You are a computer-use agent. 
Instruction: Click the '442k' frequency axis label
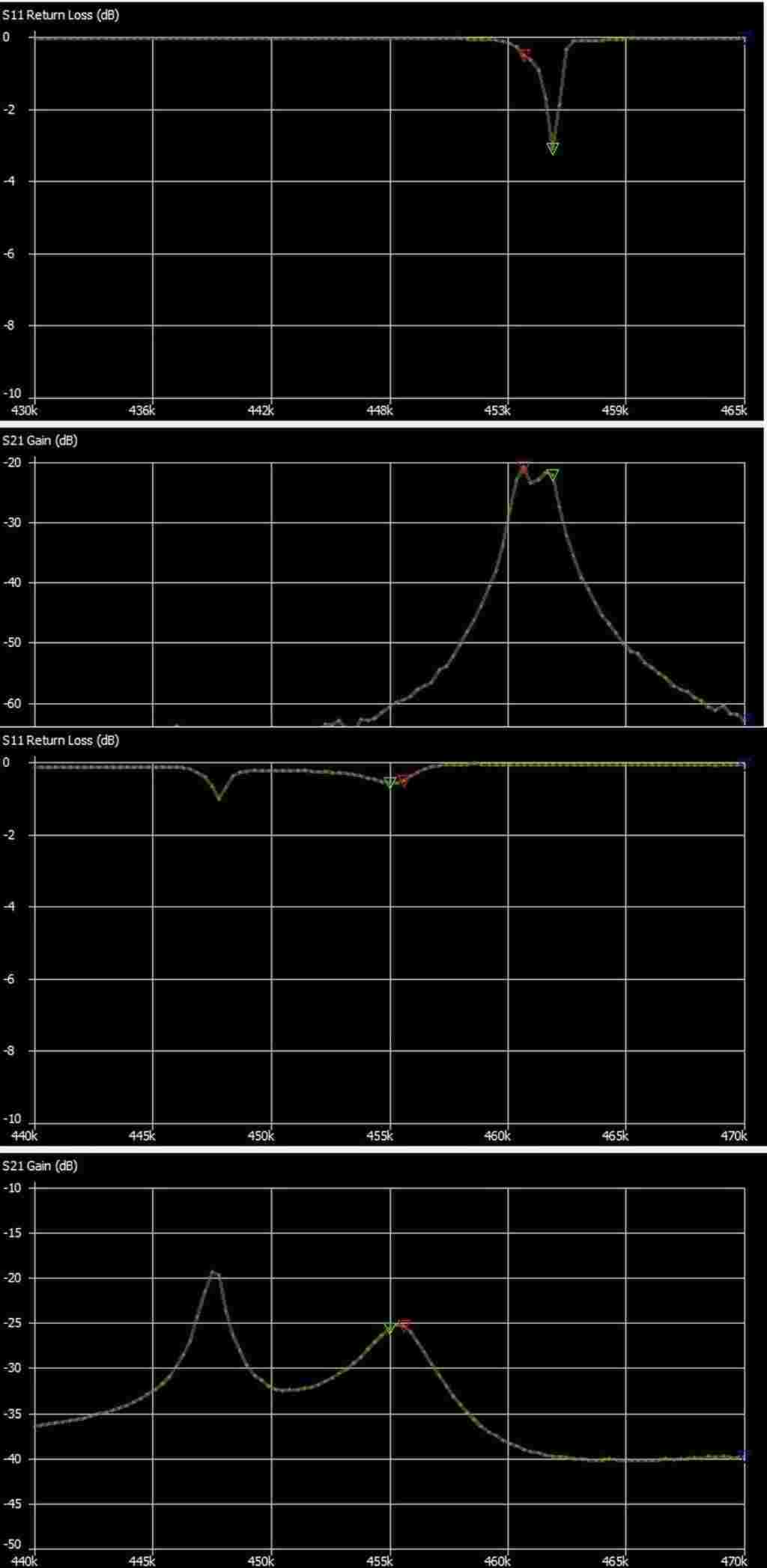pyautogui.click(x=261, y=410)
